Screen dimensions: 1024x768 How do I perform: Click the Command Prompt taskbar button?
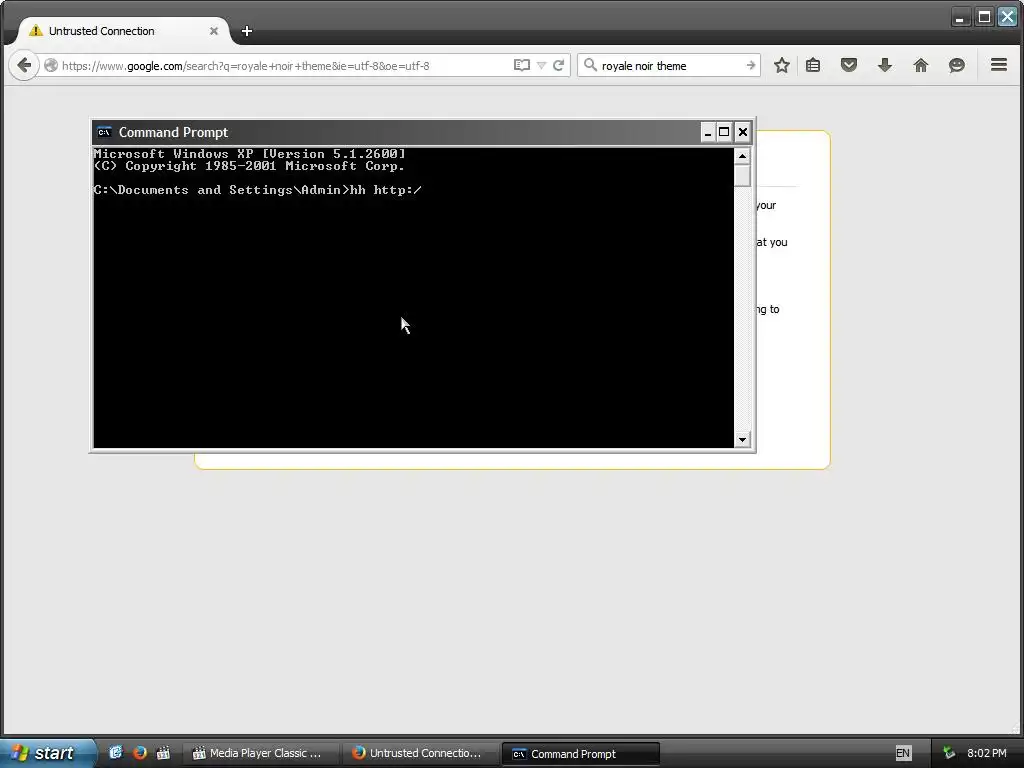tap(581, 754)
